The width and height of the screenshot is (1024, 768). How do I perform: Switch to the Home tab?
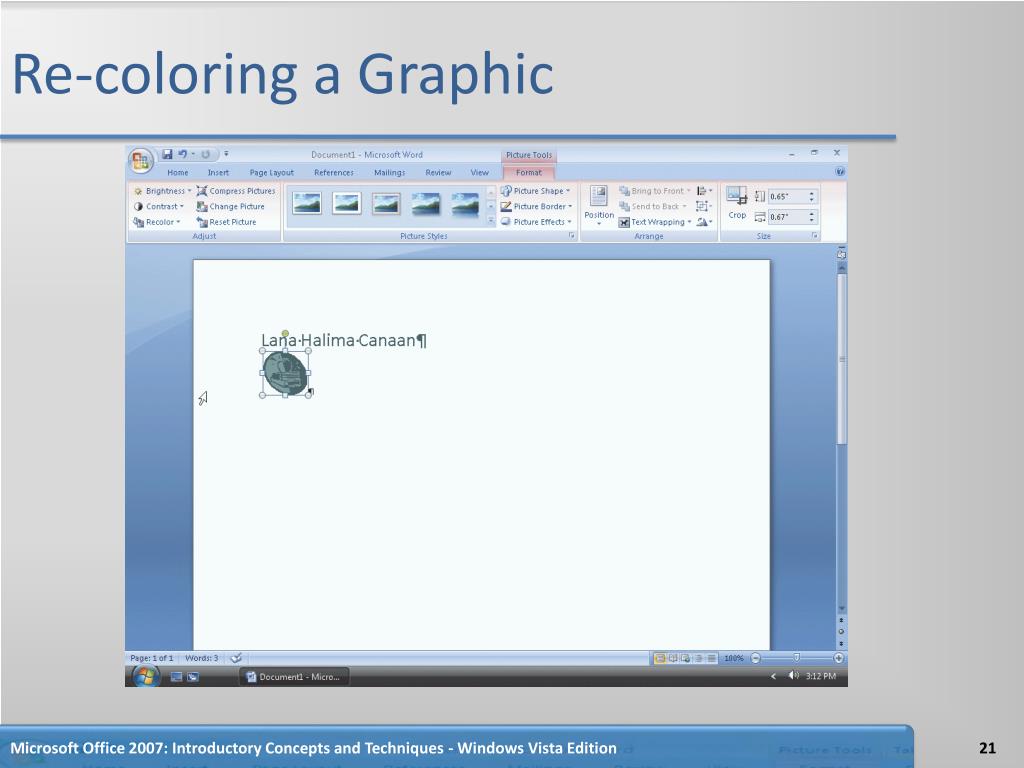178,172
